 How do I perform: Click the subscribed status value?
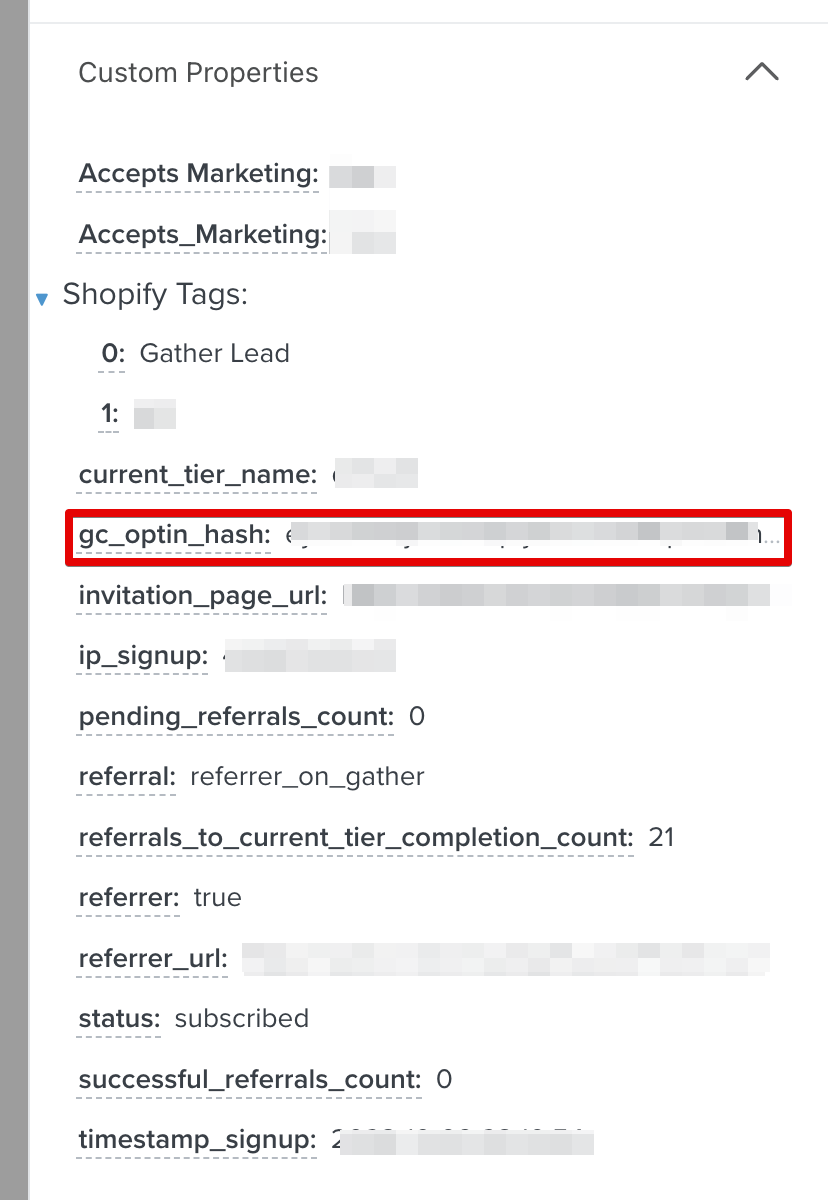(x=240, y=1018)
